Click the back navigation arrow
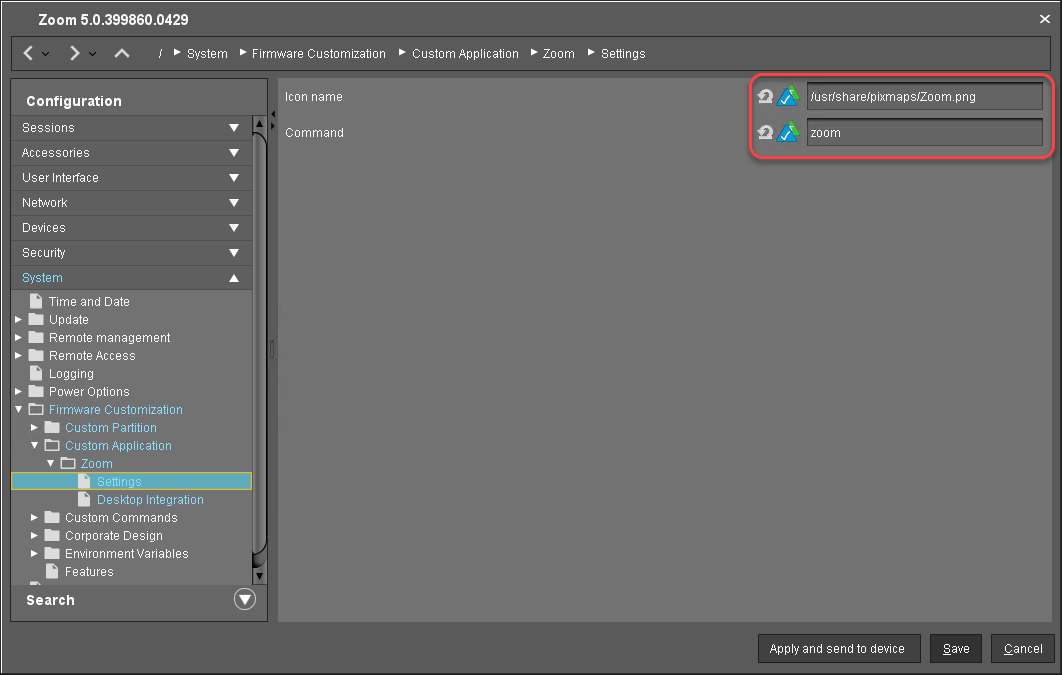This screenshot has width=1062, height=675. point(28,53)
